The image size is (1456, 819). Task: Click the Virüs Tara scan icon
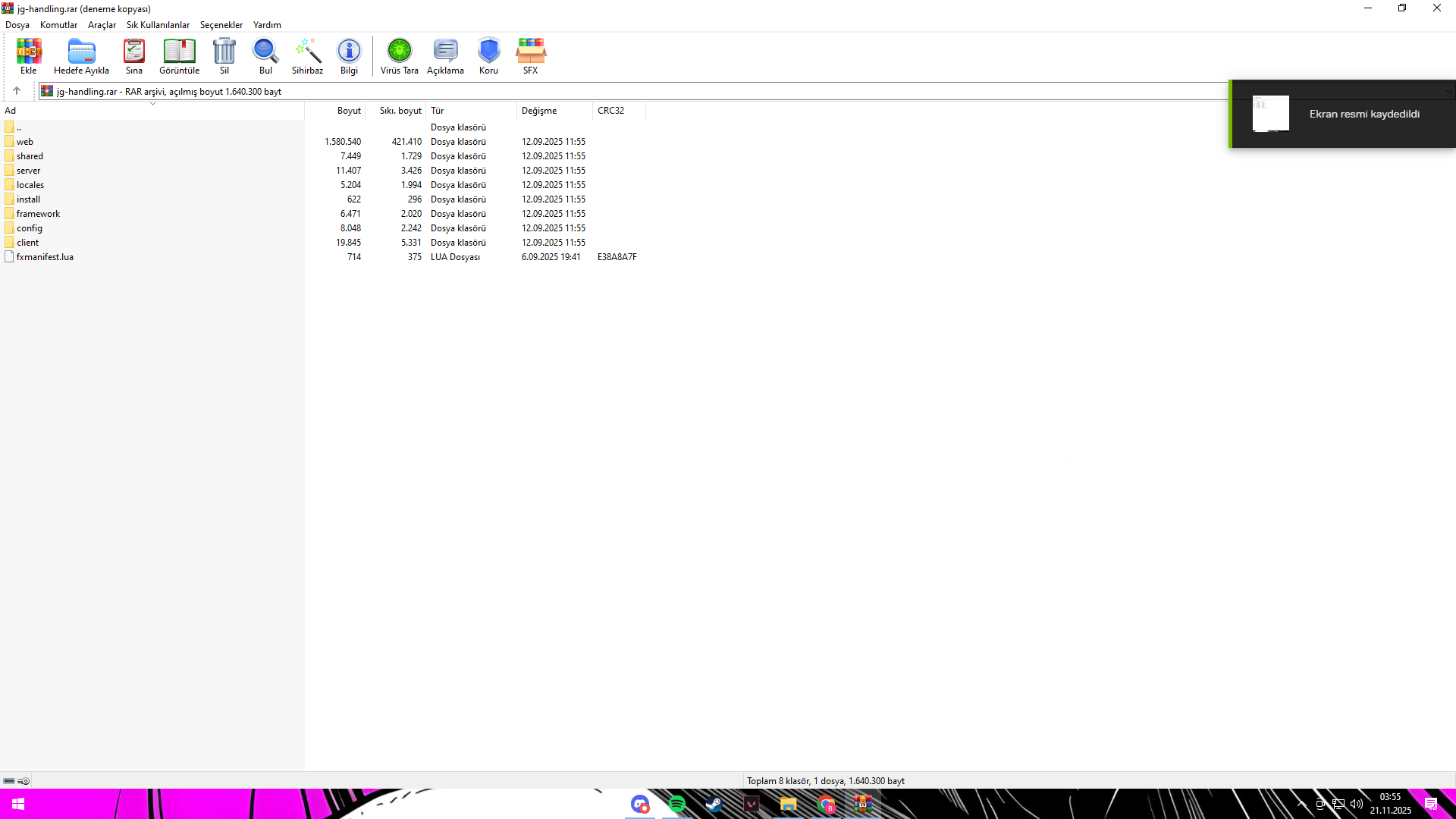tap(399, 56)
